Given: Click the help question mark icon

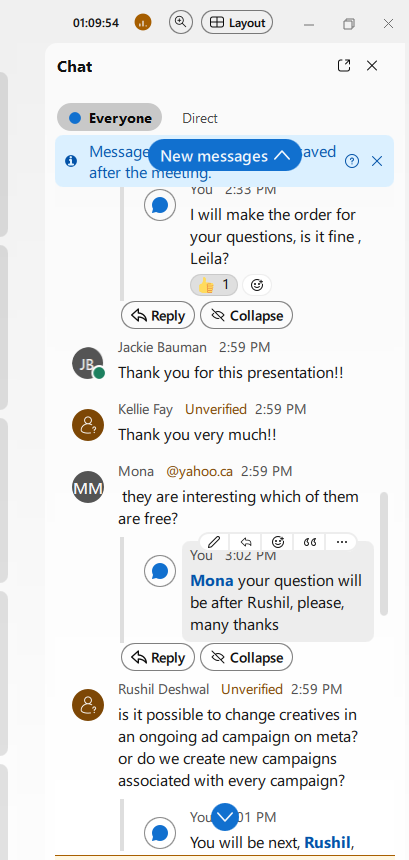Looking at the screenshot, I should click(x=352, y=161).
